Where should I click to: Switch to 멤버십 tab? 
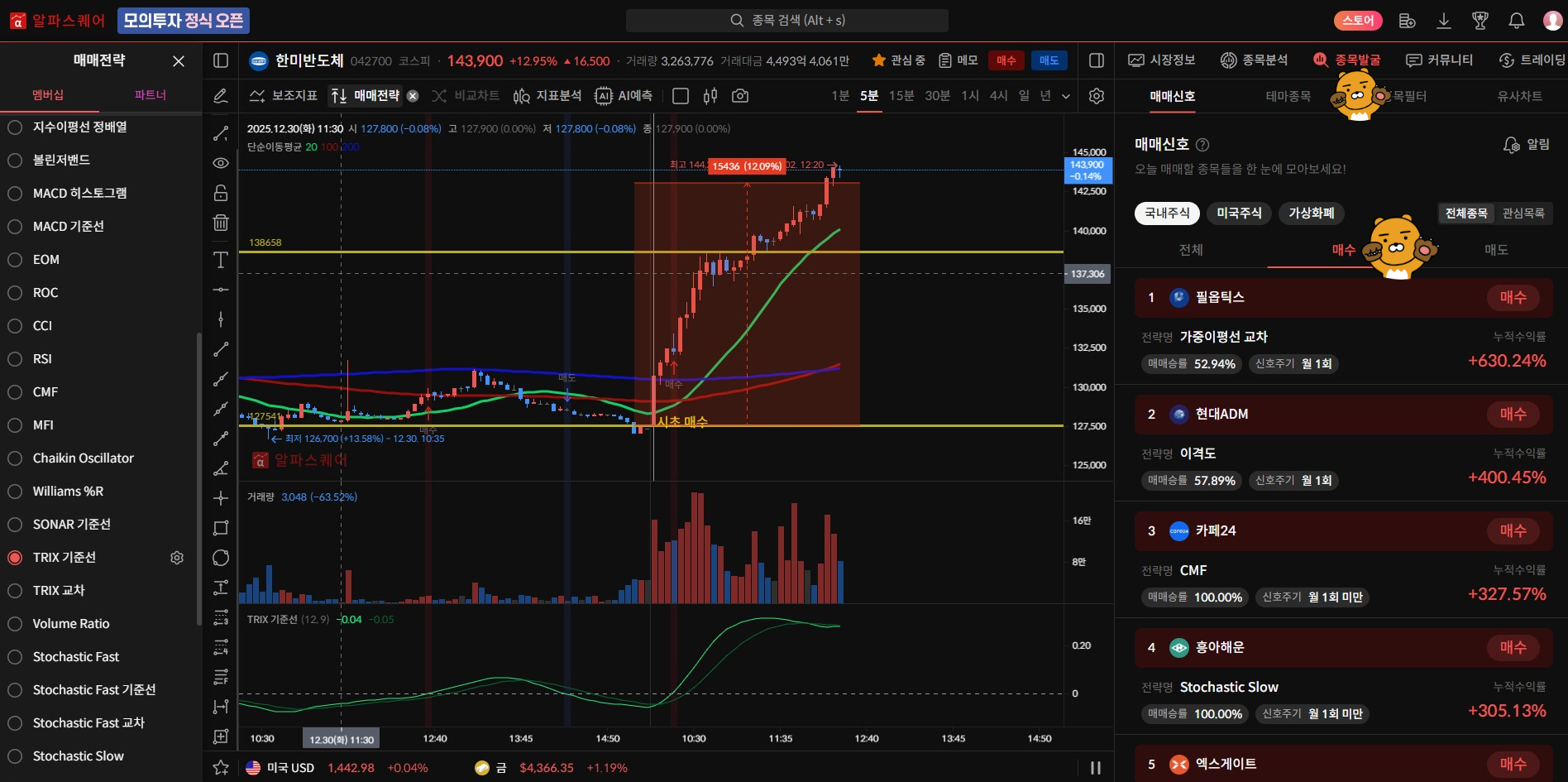coord(48,95)
